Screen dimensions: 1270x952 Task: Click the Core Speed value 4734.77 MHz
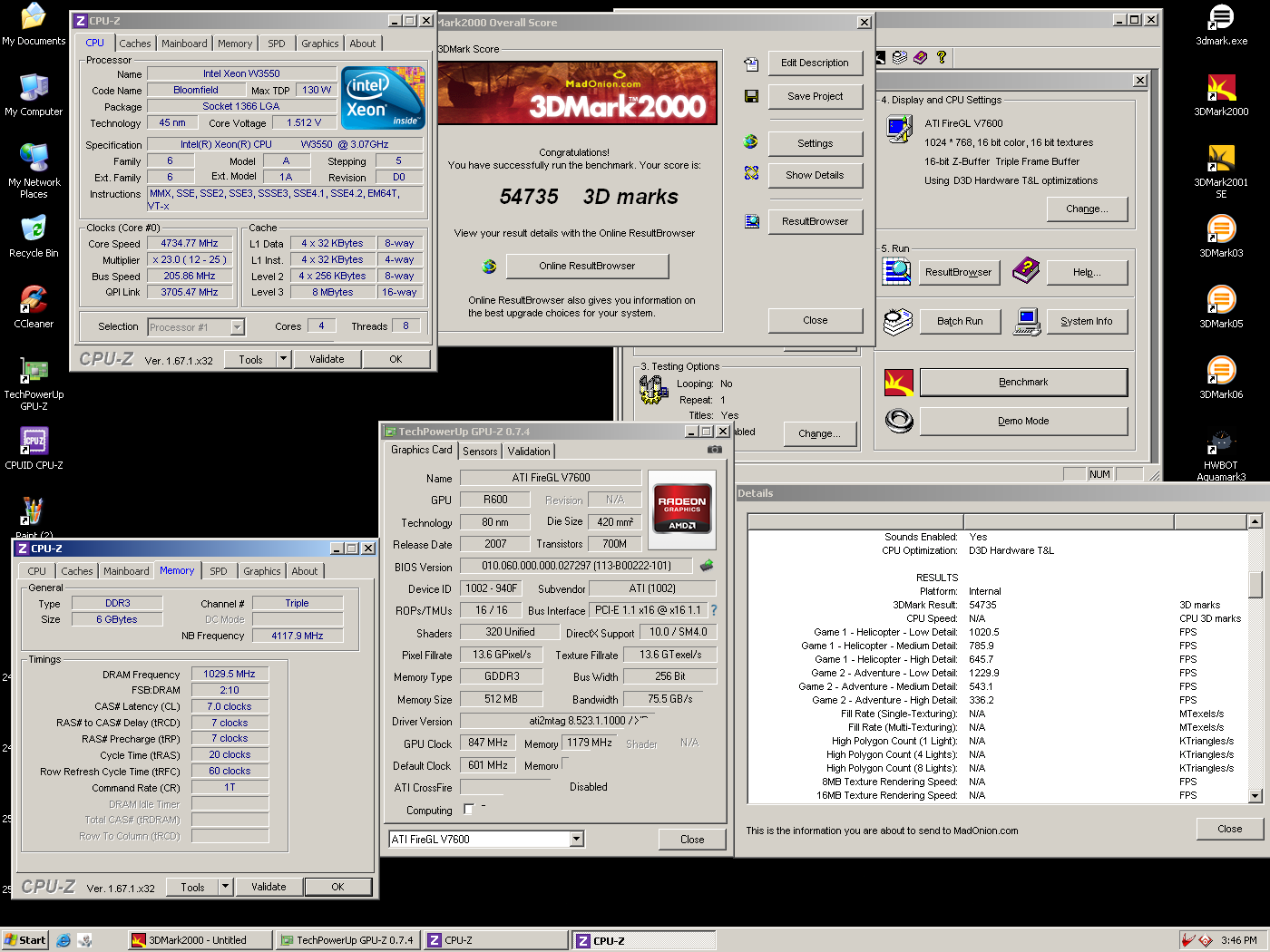190,243
